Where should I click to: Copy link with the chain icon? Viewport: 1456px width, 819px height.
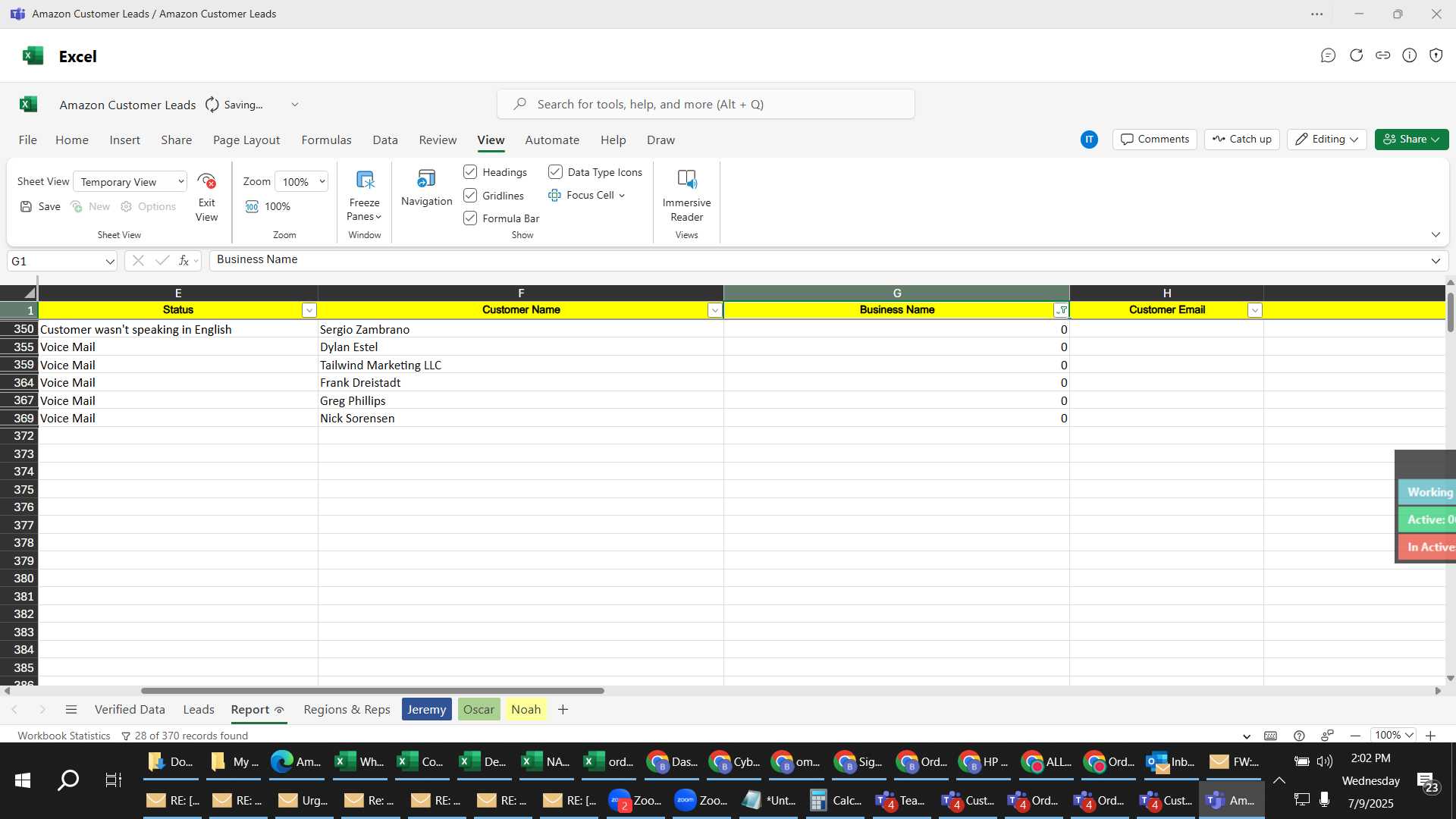click(x=1382, y=55)
